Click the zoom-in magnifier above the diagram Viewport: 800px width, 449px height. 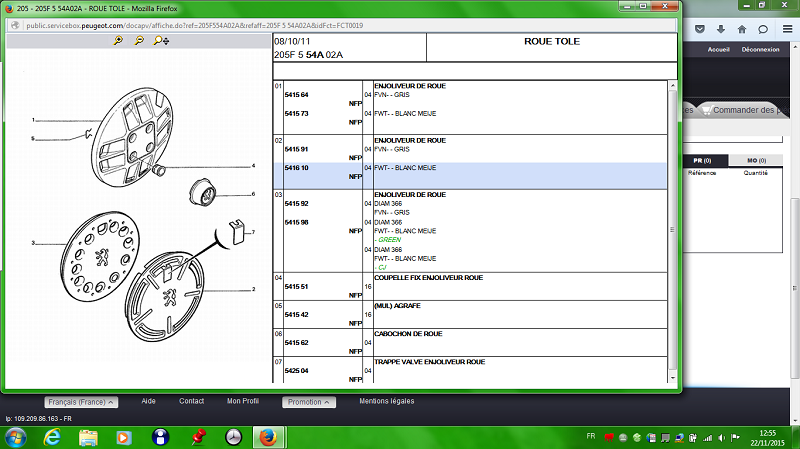click(118, 40)
